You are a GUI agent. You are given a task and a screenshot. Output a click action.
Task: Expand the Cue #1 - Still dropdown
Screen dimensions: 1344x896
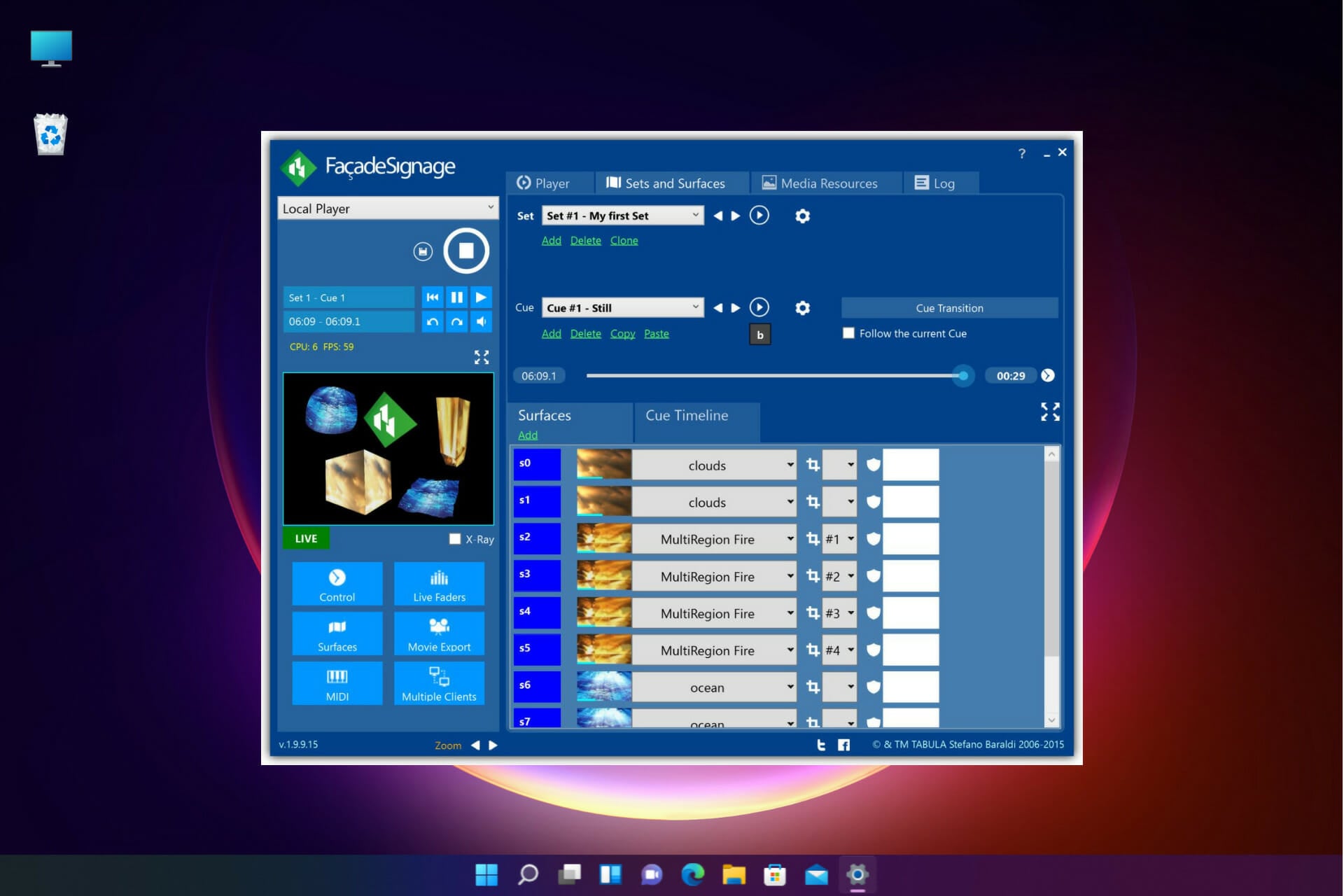[622, 308]
